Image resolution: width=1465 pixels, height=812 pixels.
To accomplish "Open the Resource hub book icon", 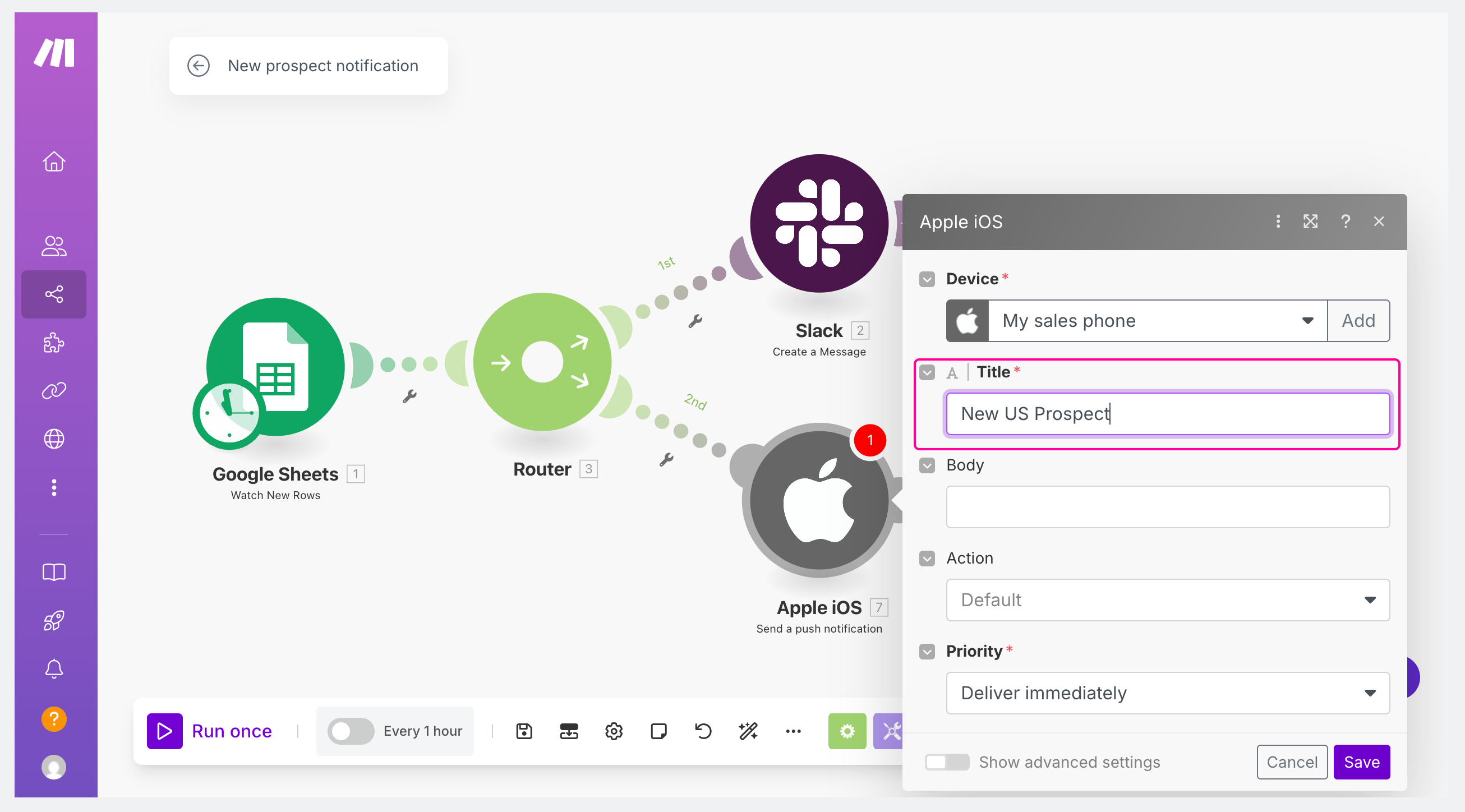I will point(54,571).
